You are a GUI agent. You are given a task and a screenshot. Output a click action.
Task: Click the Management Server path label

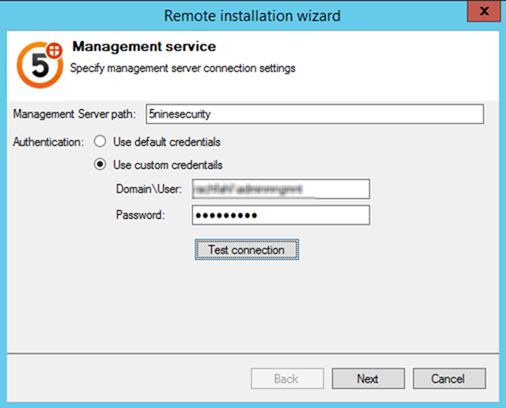[74, 114]
